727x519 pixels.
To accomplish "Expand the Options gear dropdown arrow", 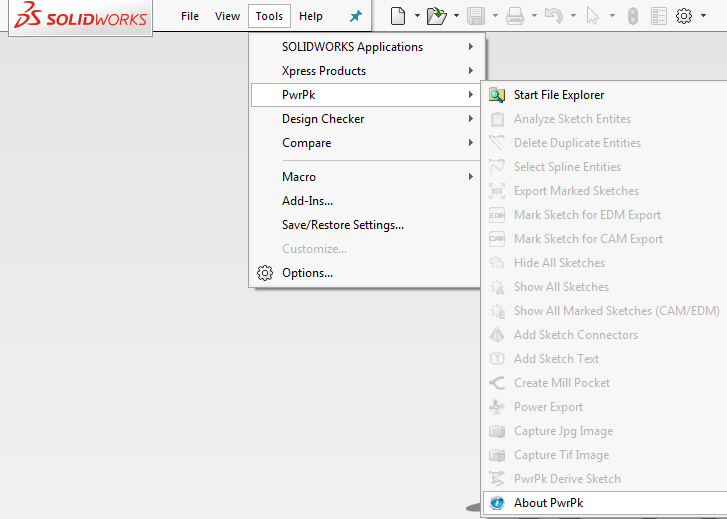I will tap(703, 16).
